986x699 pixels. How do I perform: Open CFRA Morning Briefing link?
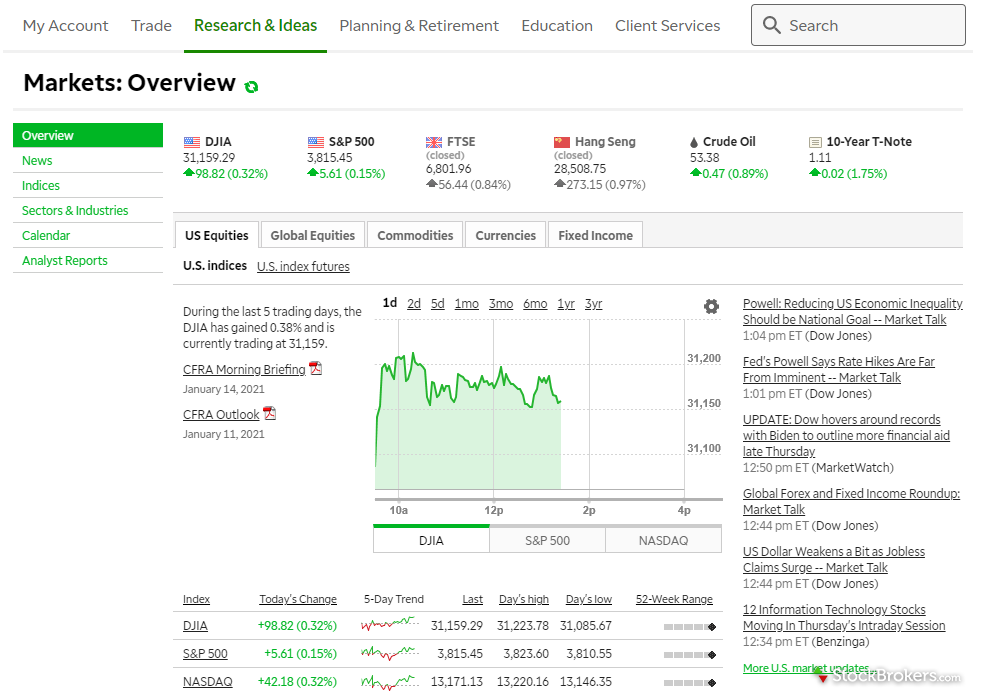244,370
